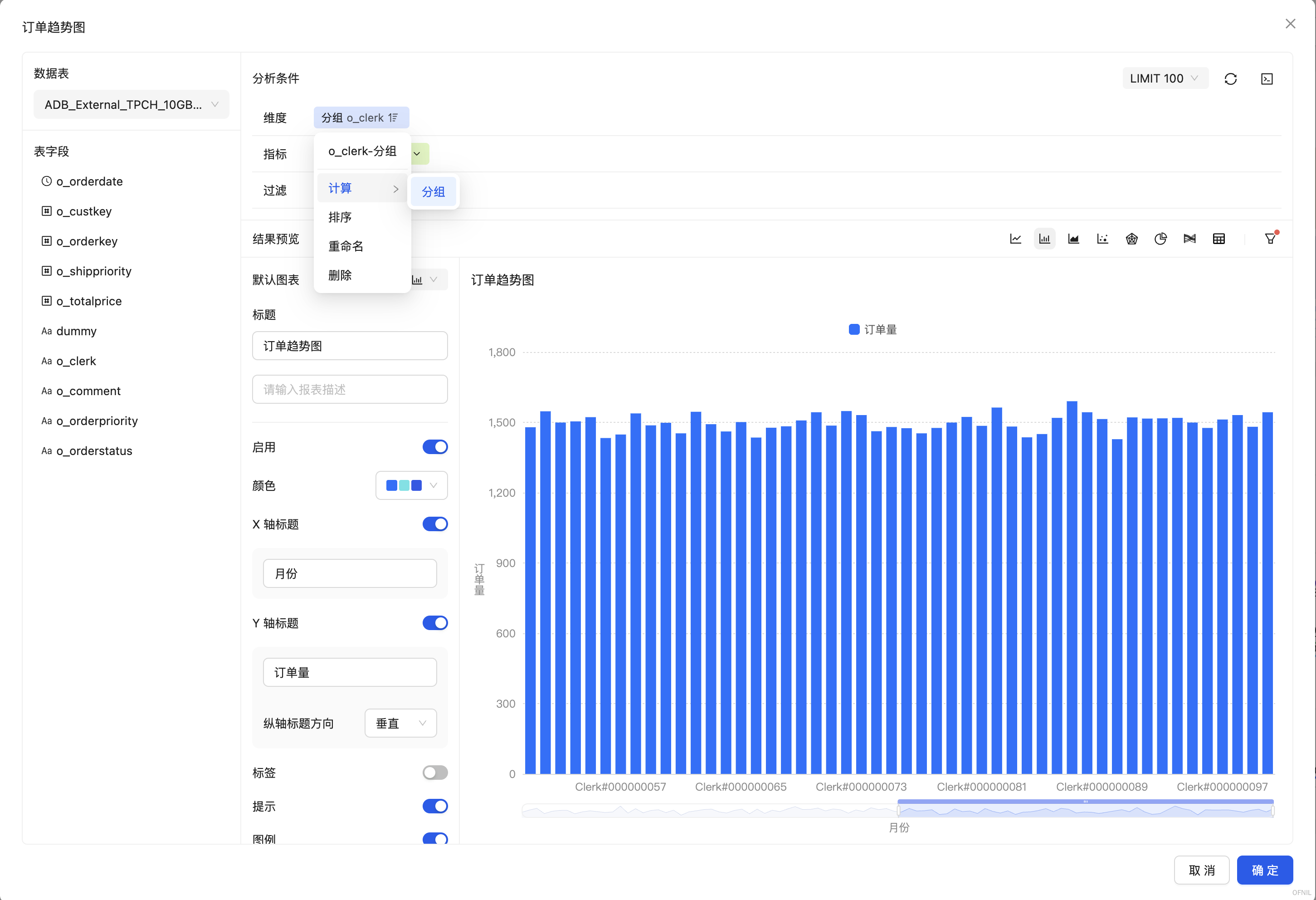1316x900 pixels.
Task: Click the number icon beside o_shippriority
Action: point(46,271)
